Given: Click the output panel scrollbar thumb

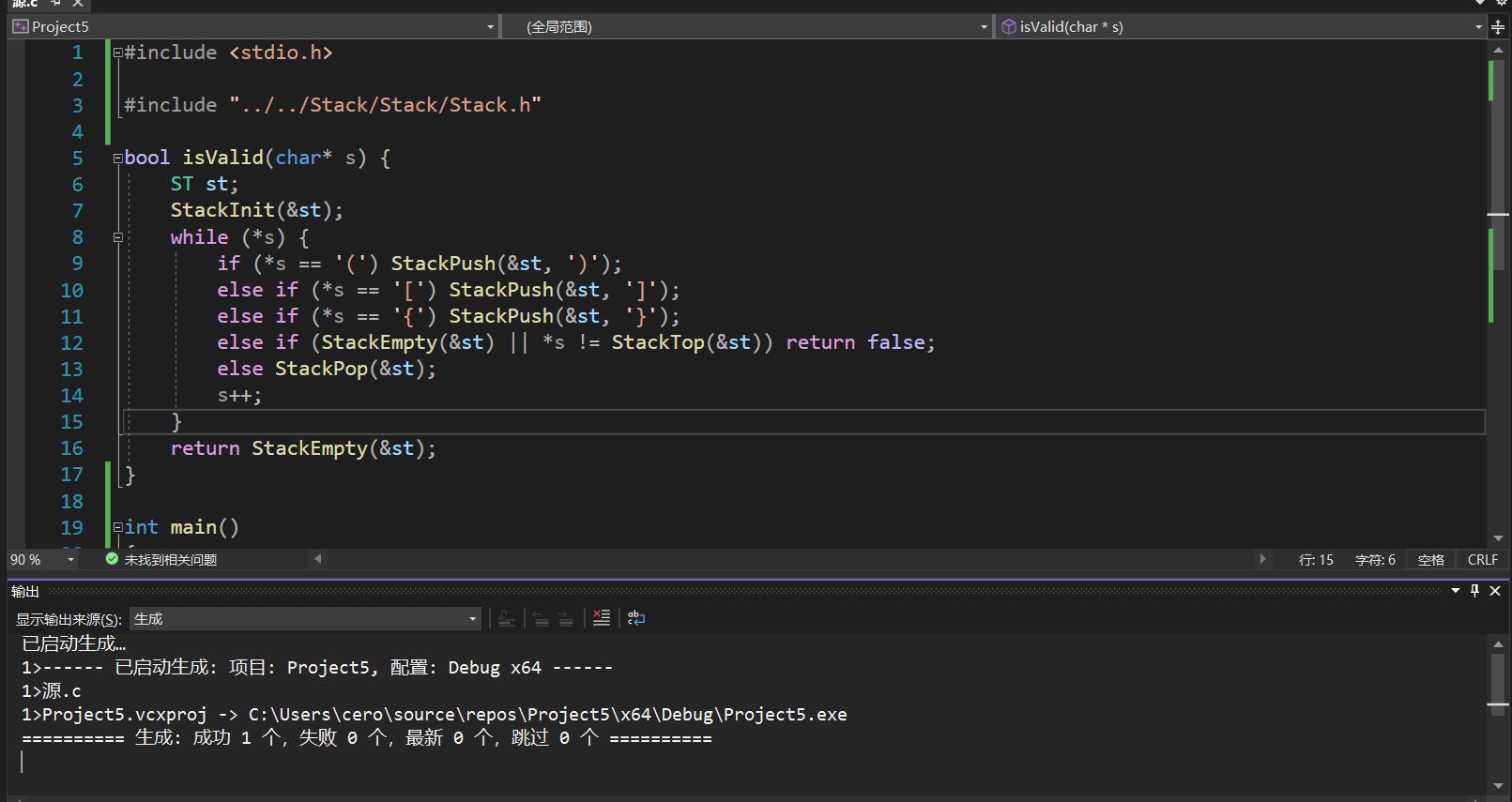Looking at the screenshot, I should [1498, 686].
